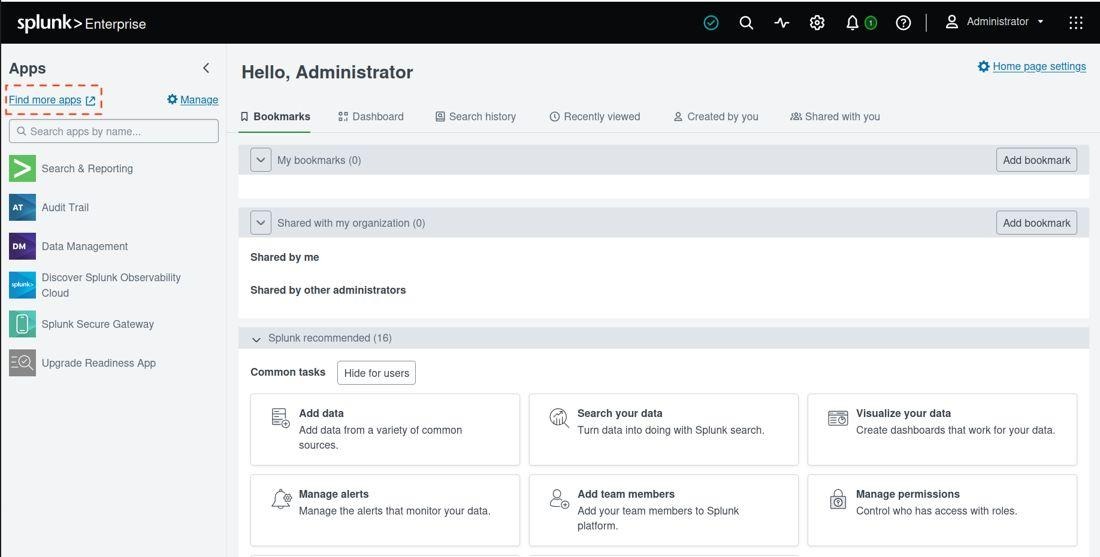This screenshot has width=1100, height=557.
Task: Click the Hide for users button
Action: 376,373
